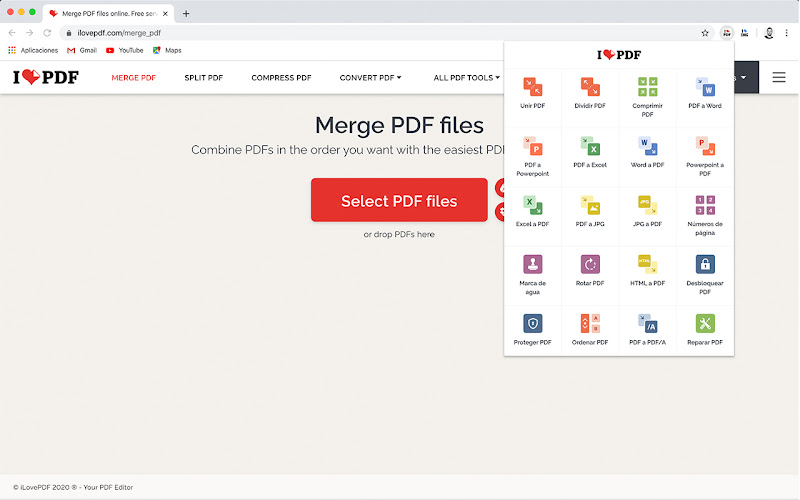Open the Gmail bookmark
800x500 pixels.
[82, 51]
